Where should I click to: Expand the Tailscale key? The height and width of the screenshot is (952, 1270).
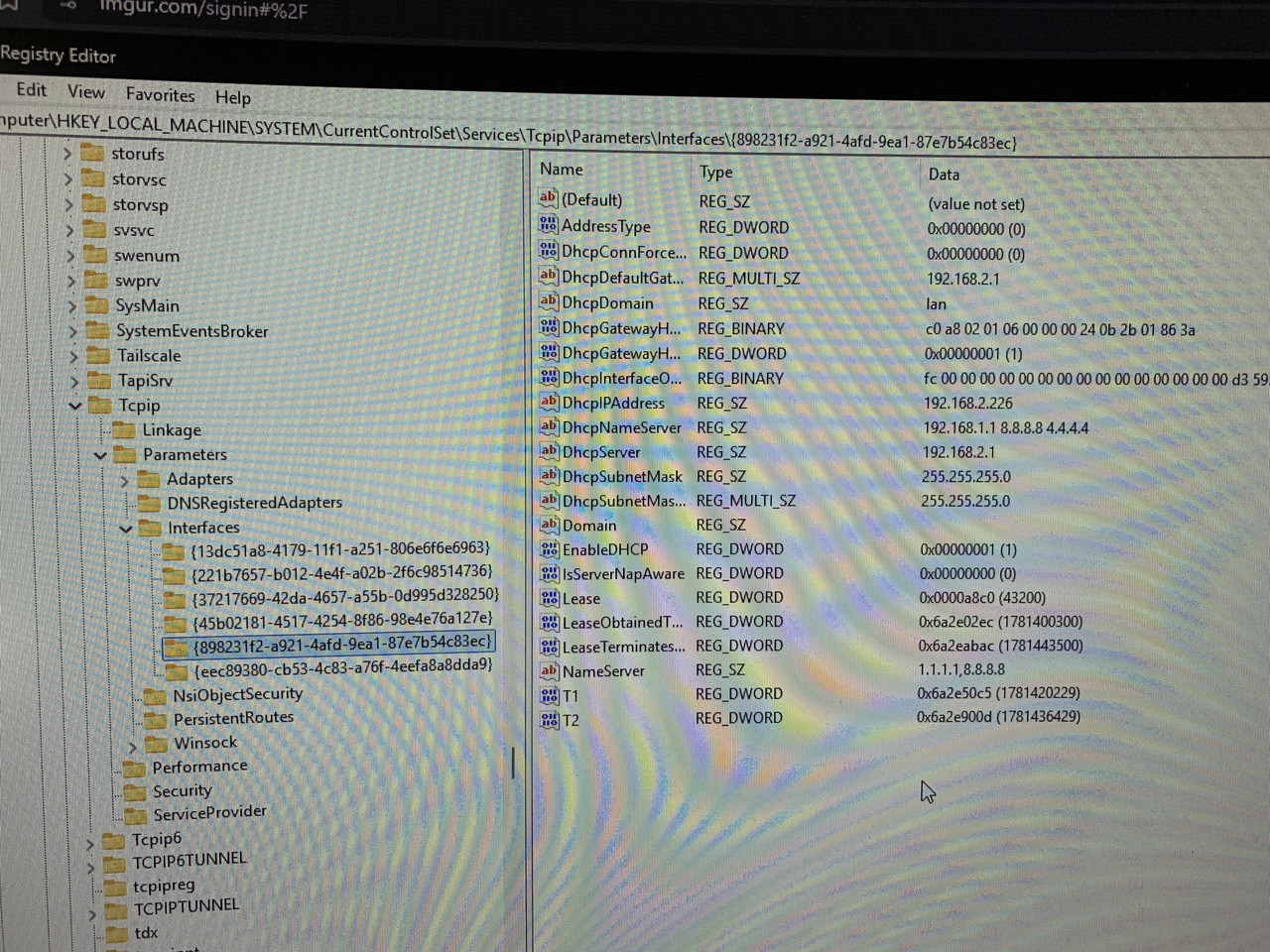coord(73,355)
